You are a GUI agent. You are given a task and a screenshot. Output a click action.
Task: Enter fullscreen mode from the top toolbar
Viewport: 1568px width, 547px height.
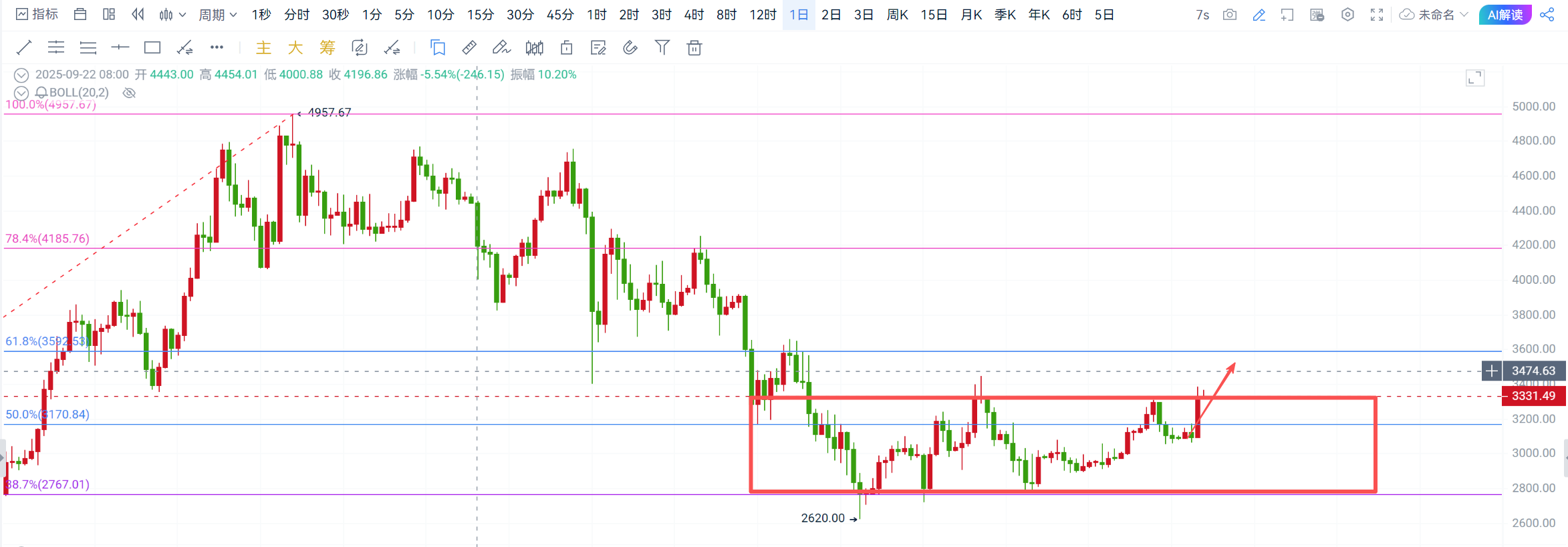coord(1377,15)
